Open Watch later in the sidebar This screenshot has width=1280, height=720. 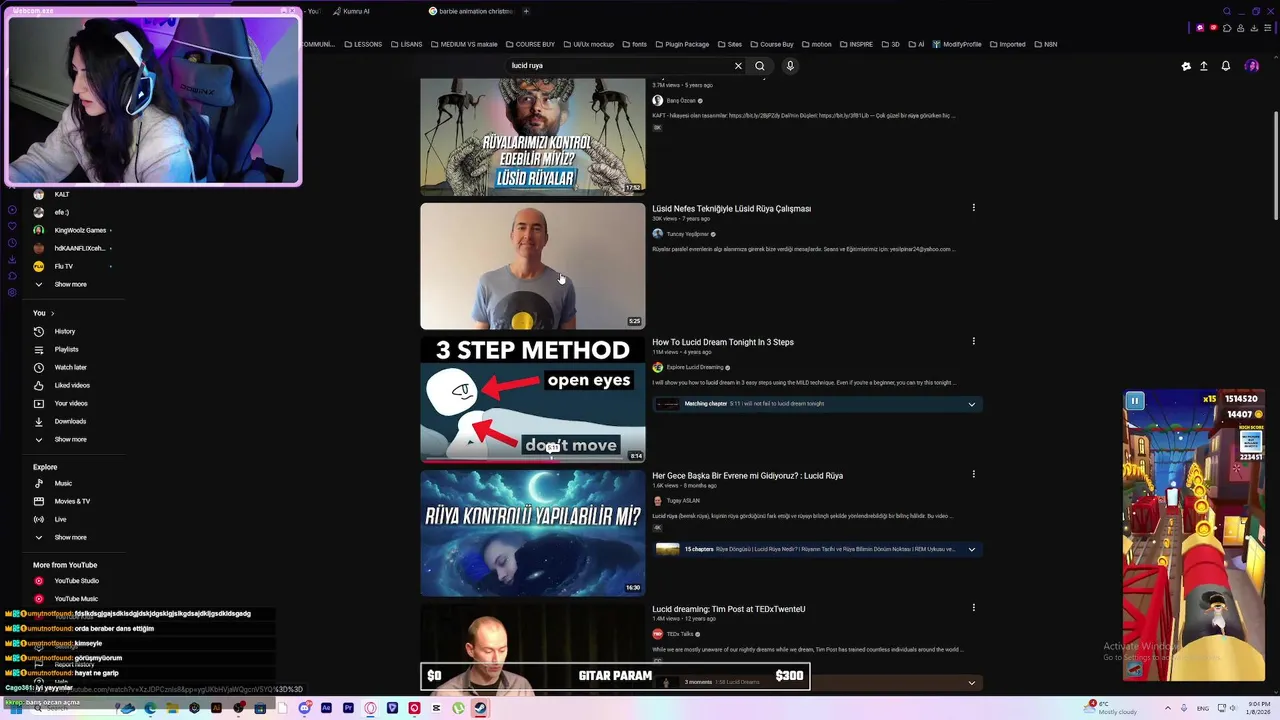[x=70, y=367]
